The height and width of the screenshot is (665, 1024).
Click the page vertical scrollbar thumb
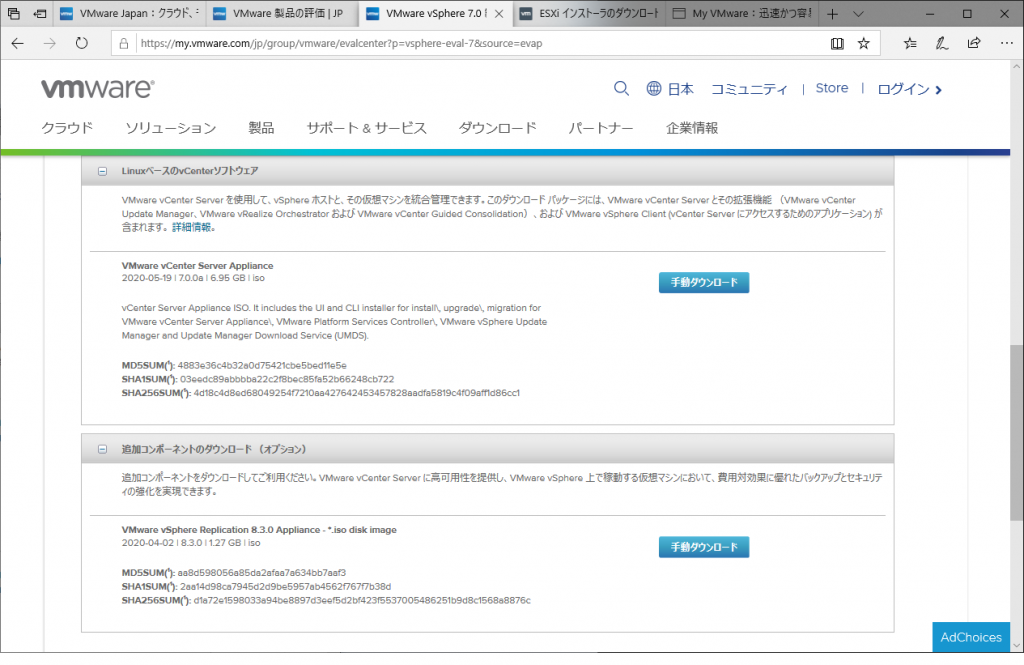1016,432
